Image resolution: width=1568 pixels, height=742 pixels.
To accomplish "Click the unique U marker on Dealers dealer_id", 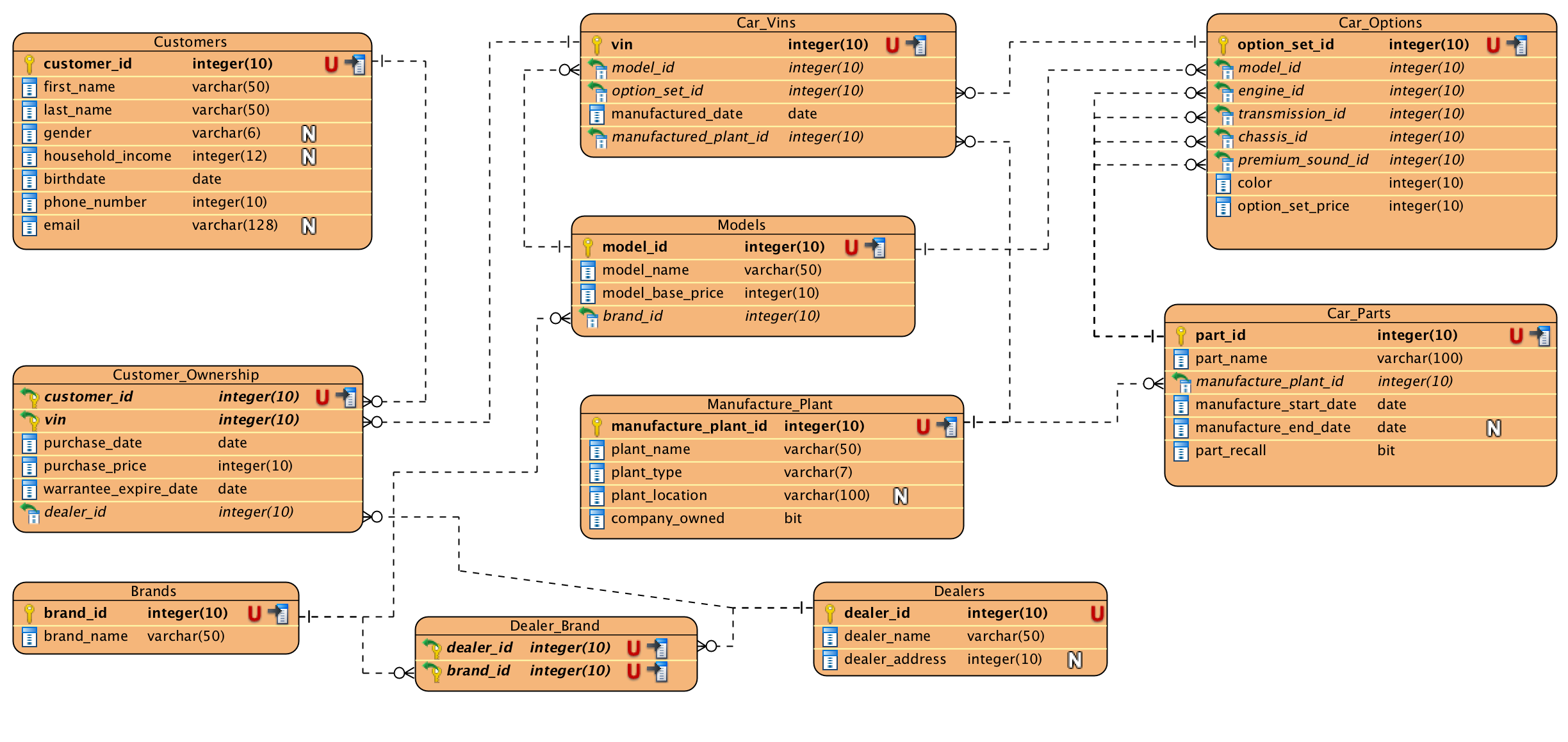I will 1097,613.
